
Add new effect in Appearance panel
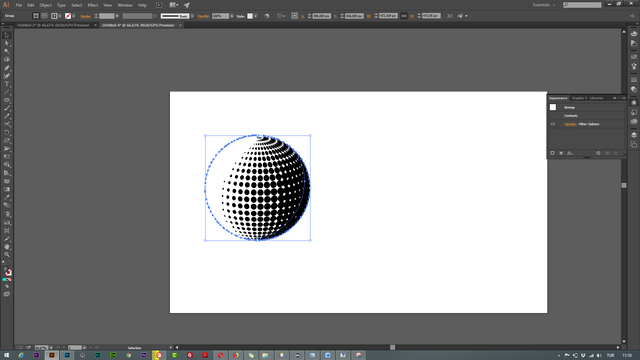(x=570, y=153)
